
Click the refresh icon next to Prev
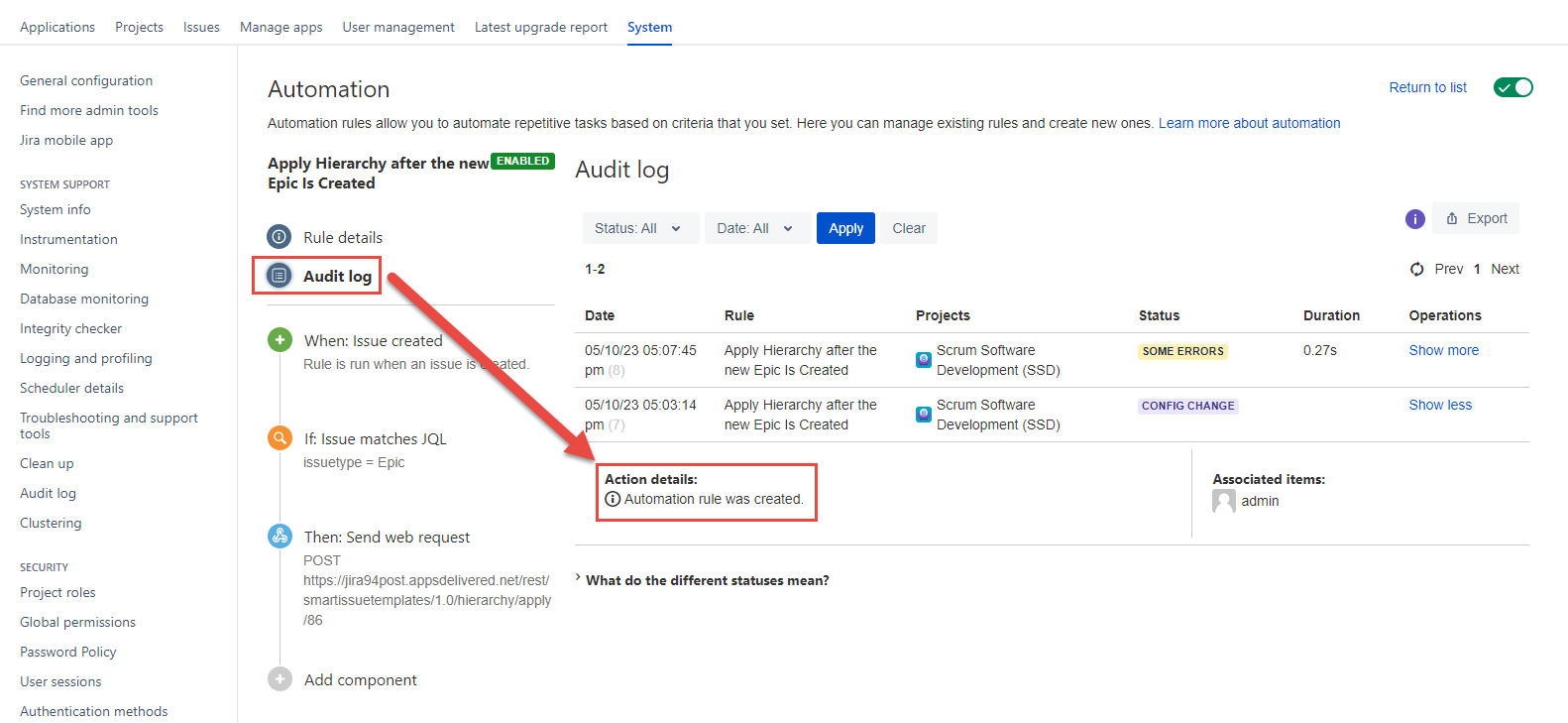[x=1416, y=269]
